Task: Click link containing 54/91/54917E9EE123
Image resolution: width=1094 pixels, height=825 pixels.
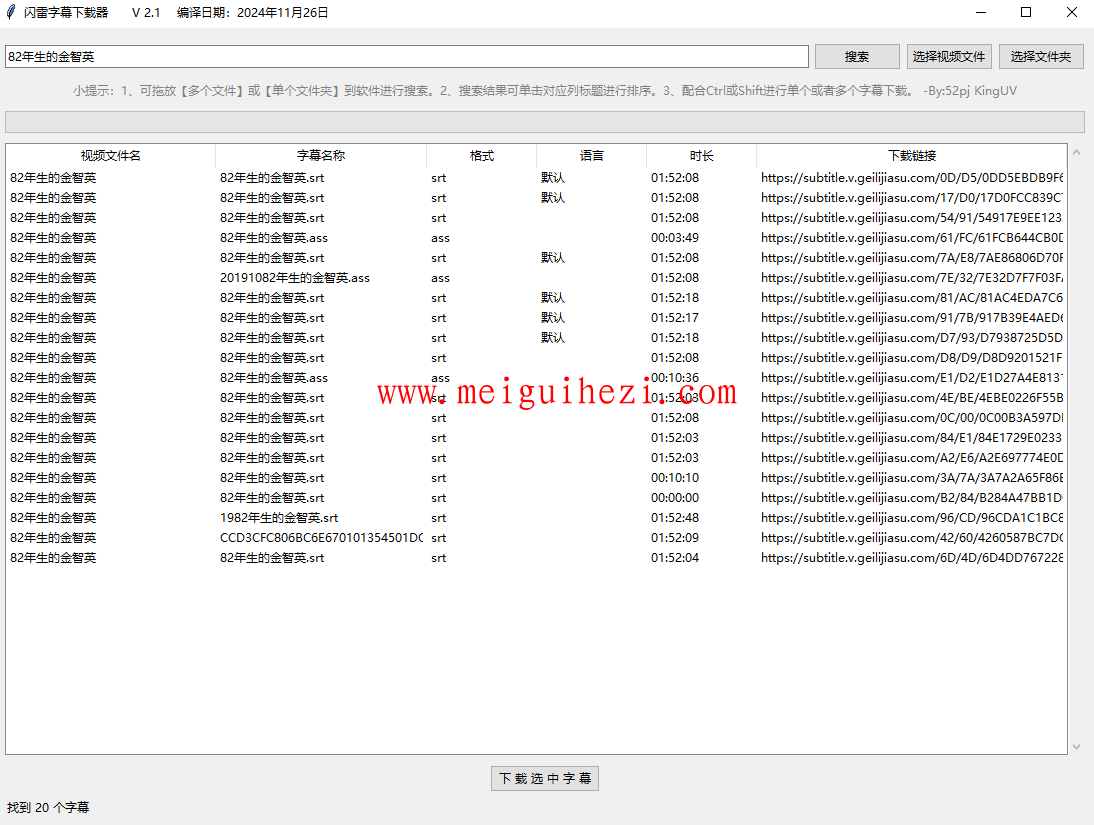Action: [x=912, y=218]
